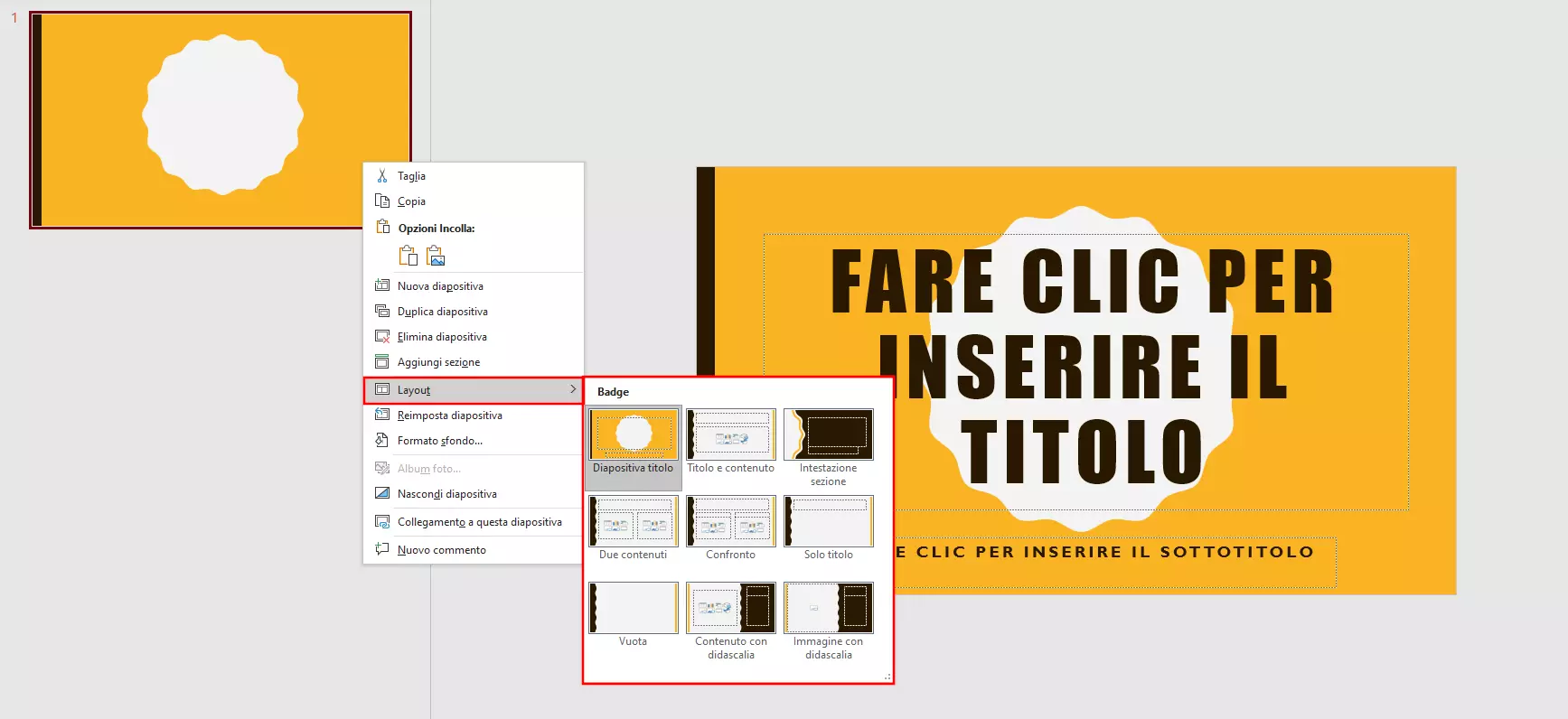Viewport: 1568px width, 719px height.
Task: Apply the Contenuto con didascalia layout
Action: tap(731, 621)
